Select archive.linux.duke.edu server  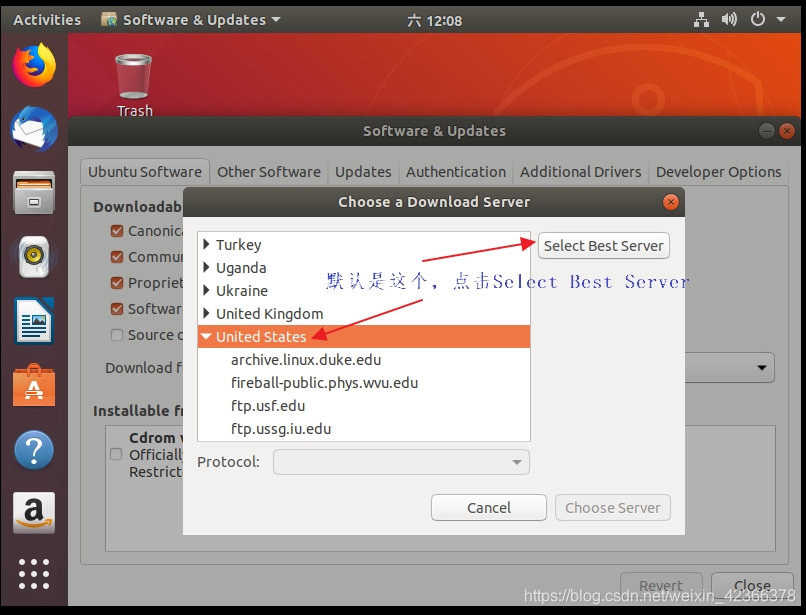pos(364,359)
